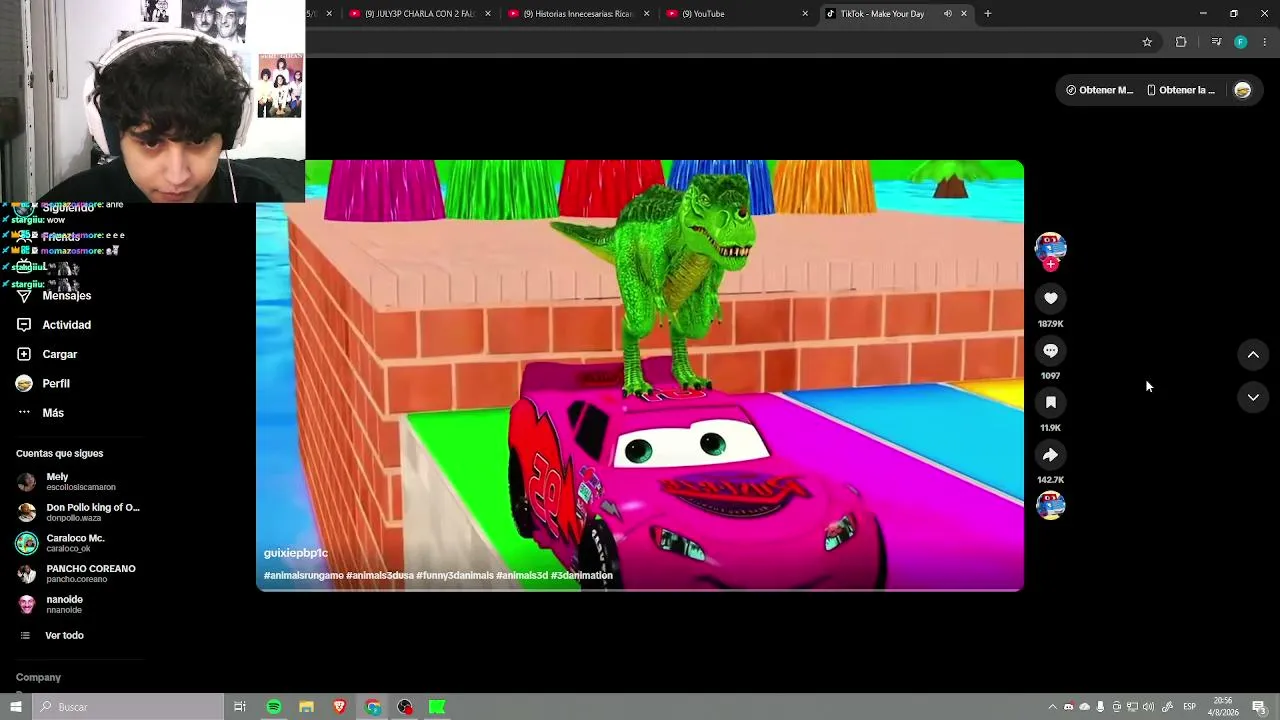
Task: Open the Chrome three-dot menu
Action: coord(1265,42)
